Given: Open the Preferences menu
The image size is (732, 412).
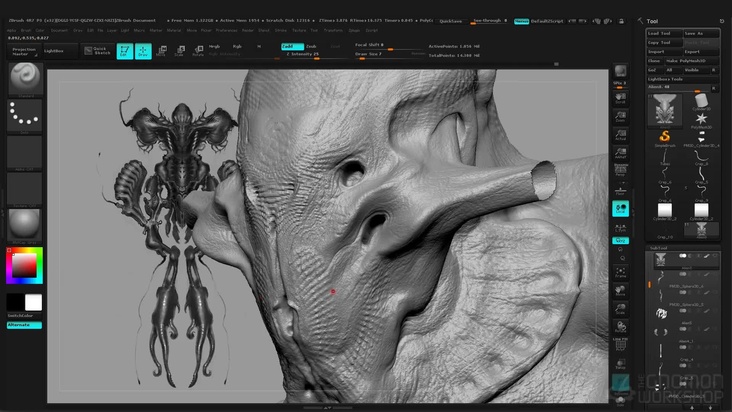Looking at the screenshot, I should (x=226, y=30).
